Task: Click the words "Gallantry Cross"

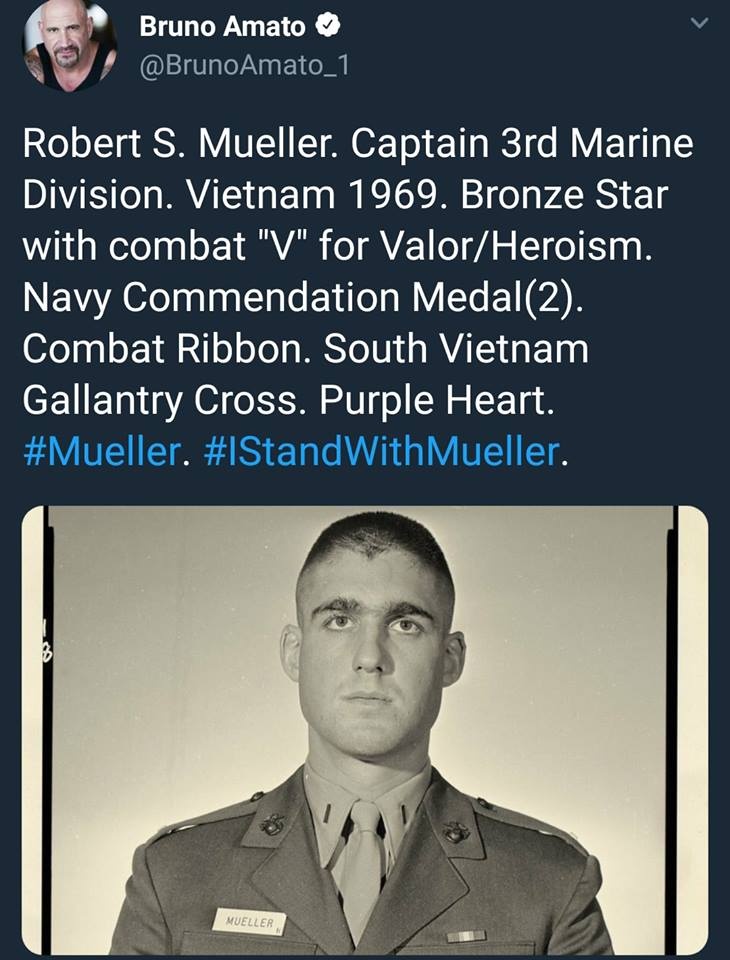Action: tap(164, 400)
